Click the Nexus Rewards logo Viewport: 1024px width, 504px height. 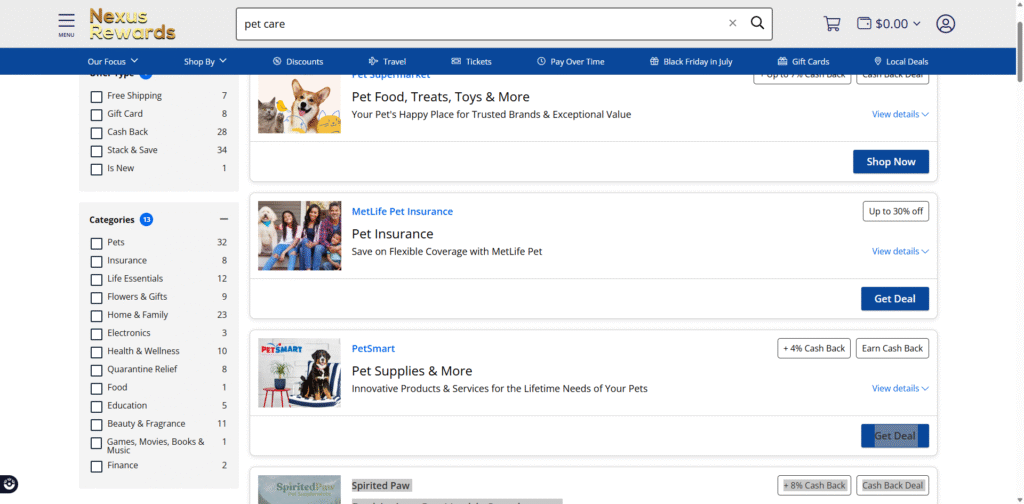click(133, 24)
